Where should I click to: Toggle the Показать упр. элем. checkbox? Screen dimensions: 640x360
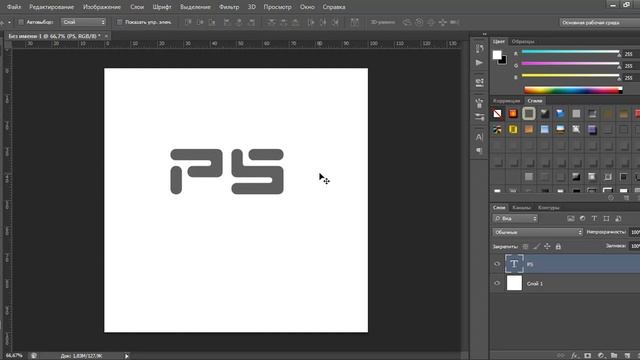point(120,22)
